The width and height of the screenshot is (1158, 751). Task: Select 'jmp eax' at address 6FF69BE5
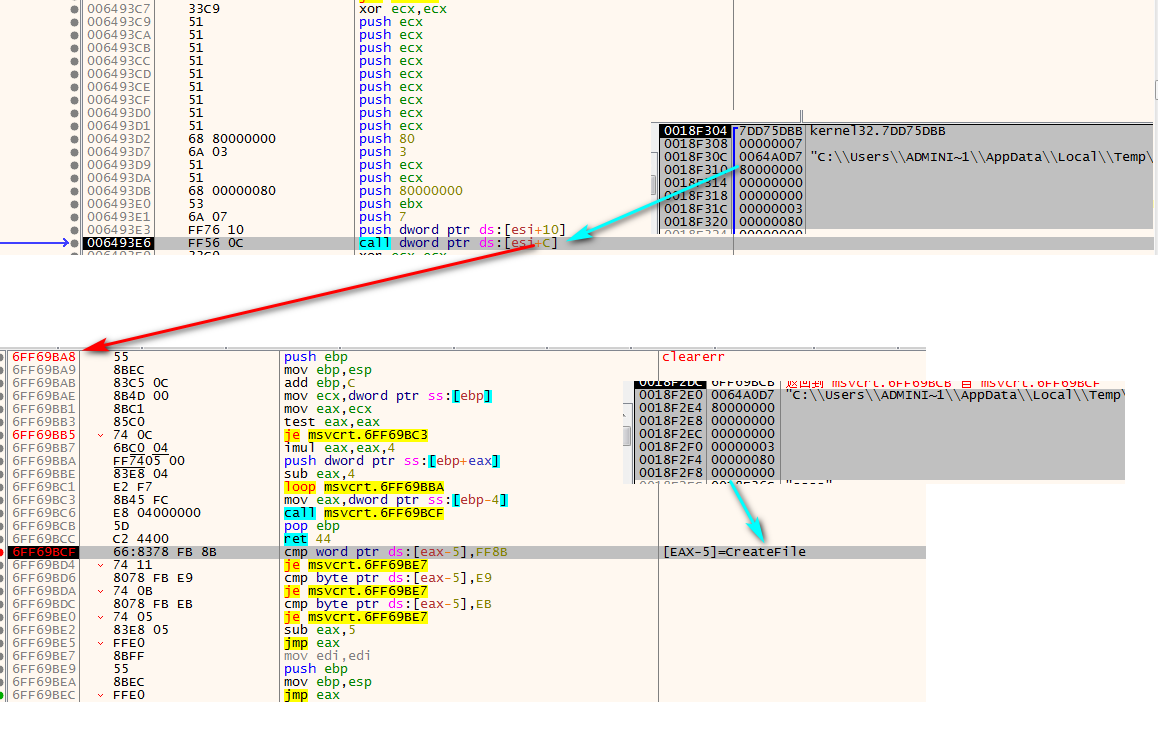click(x=311, y=642)
